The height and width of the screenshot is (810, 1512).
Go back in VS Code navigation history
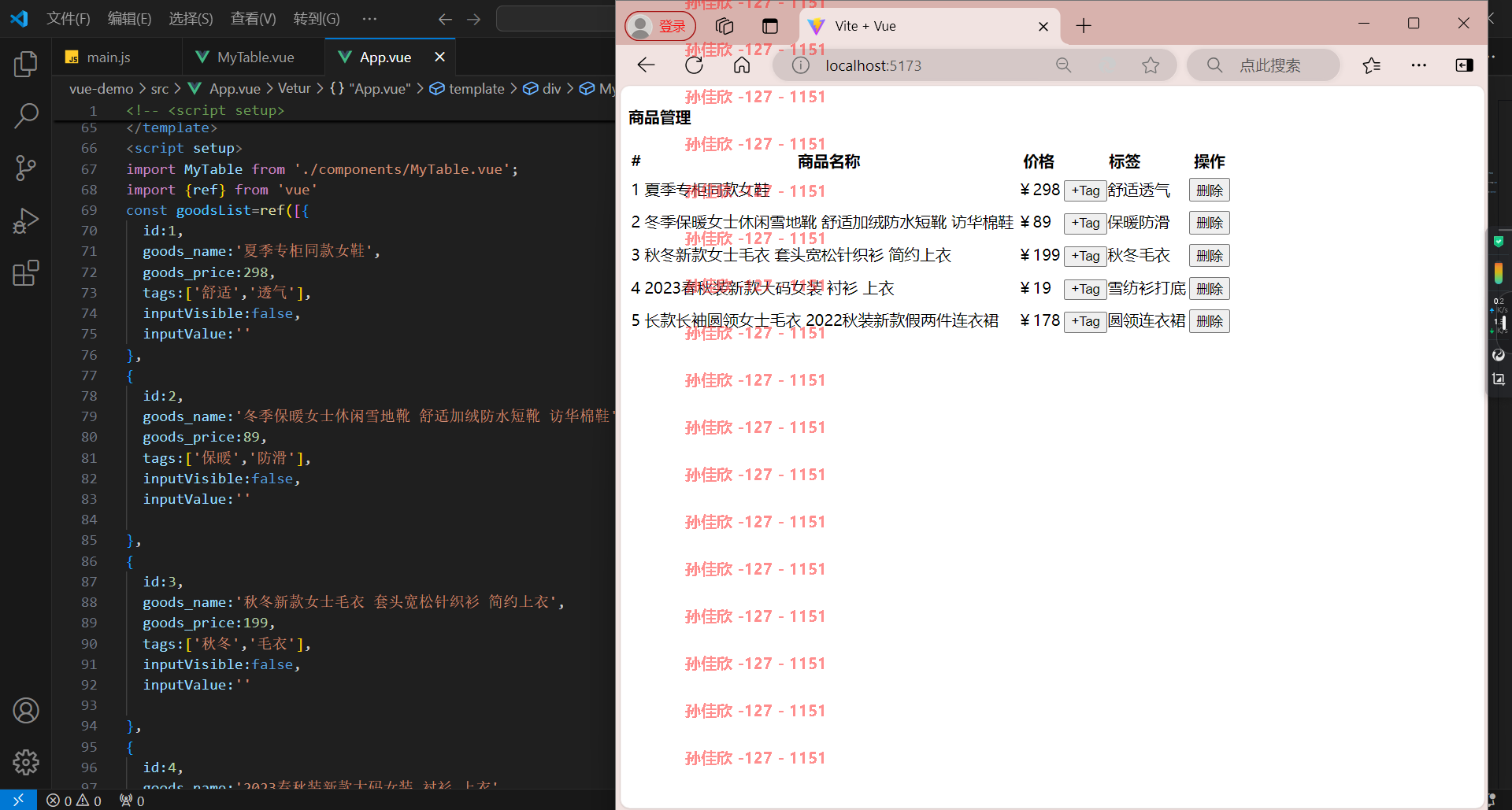coord(445,19)
